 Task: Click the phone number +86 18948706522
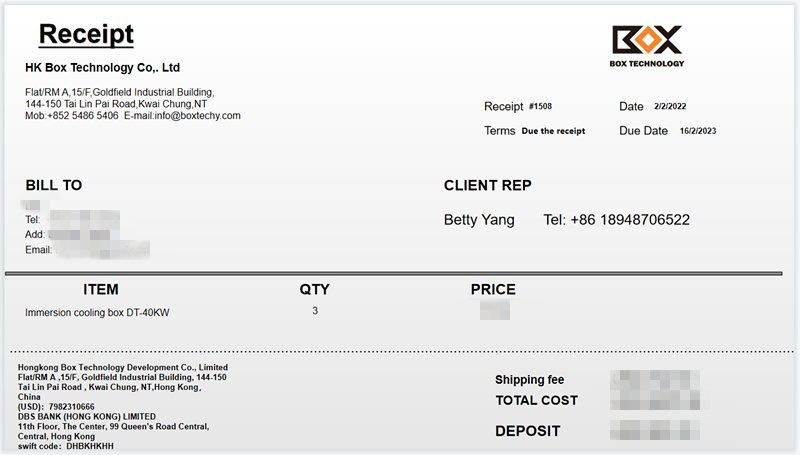point(629,220)
